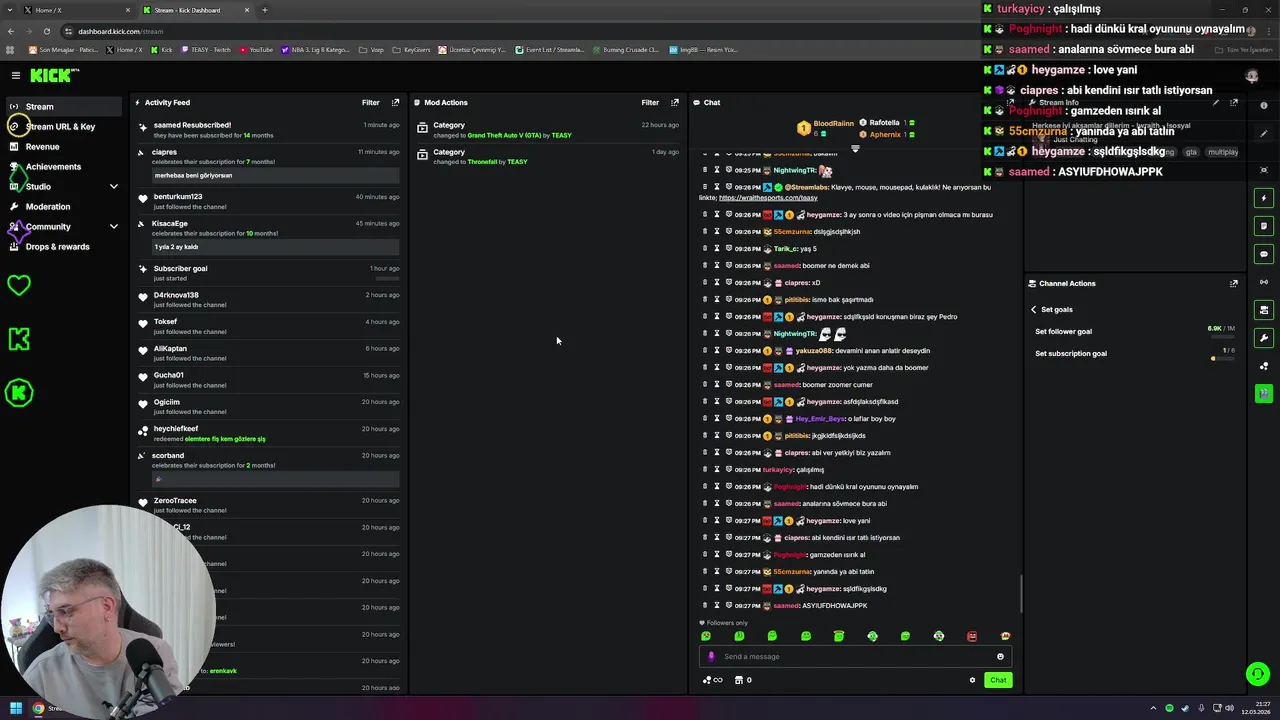Open the hamburger menu beside Kick logo
Screen dimensions: 1280x720
16,75
